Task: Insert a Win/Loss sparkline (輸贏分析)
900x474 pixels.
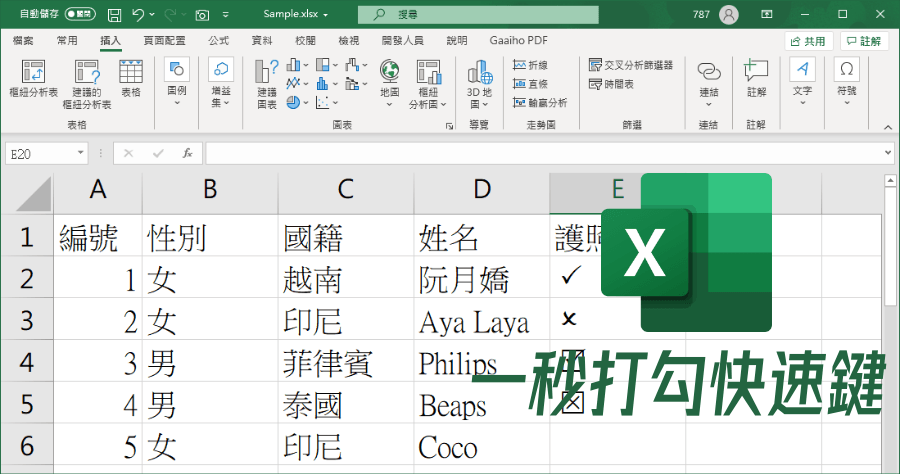Action: 540,103
